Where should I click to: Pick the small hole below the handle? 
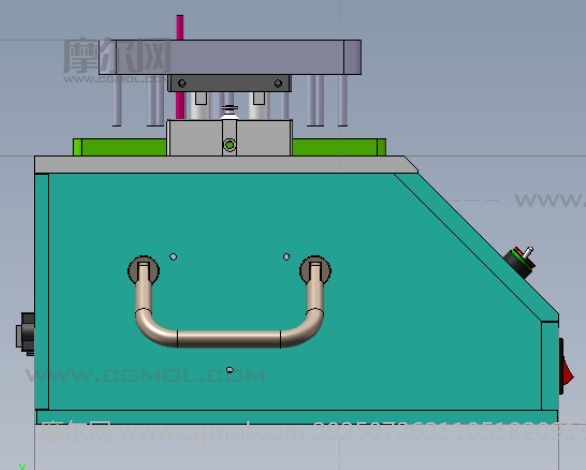tap(230, 370)
